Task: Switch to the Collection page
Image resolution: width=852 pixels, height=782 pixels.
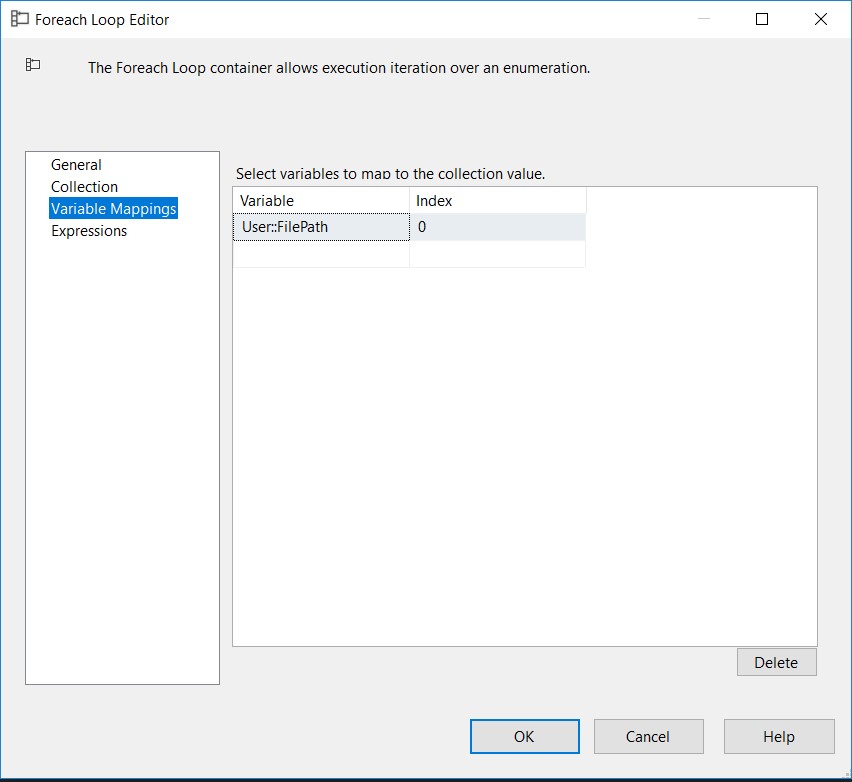Action: (84, 187)
